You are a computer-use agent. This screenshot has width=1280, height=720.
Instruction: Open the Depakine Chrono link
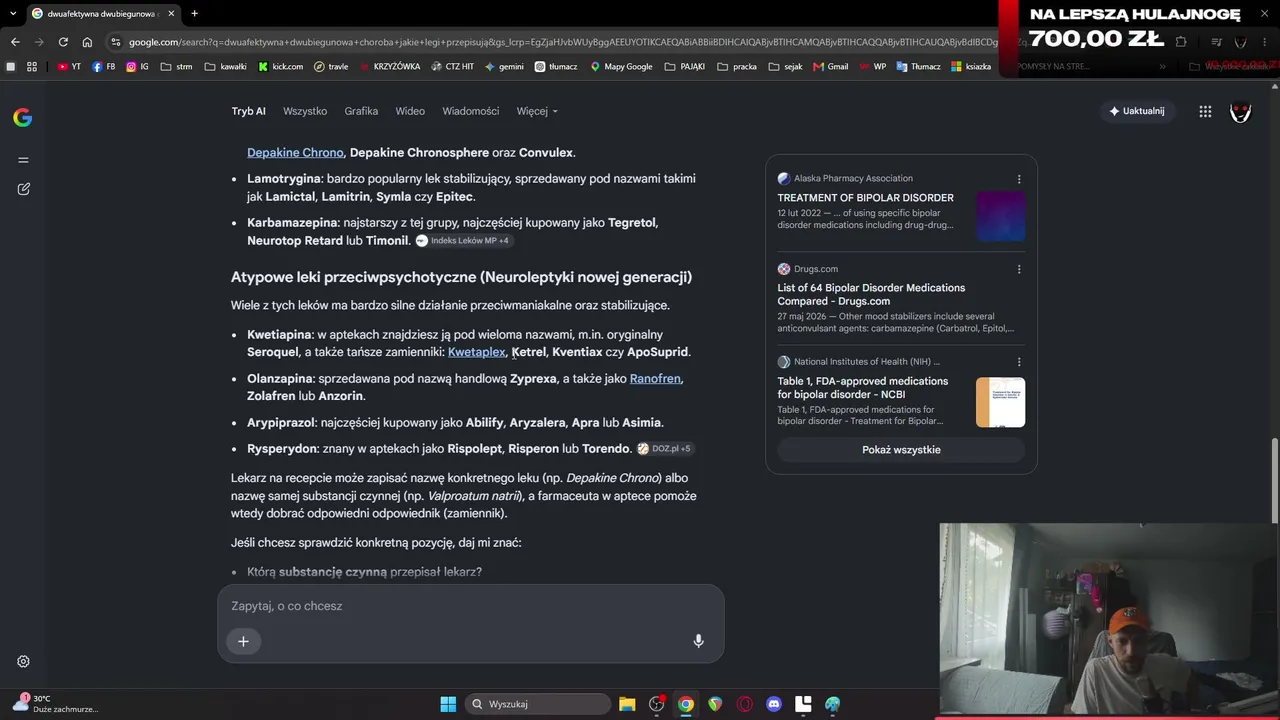[x=295, y=153]
